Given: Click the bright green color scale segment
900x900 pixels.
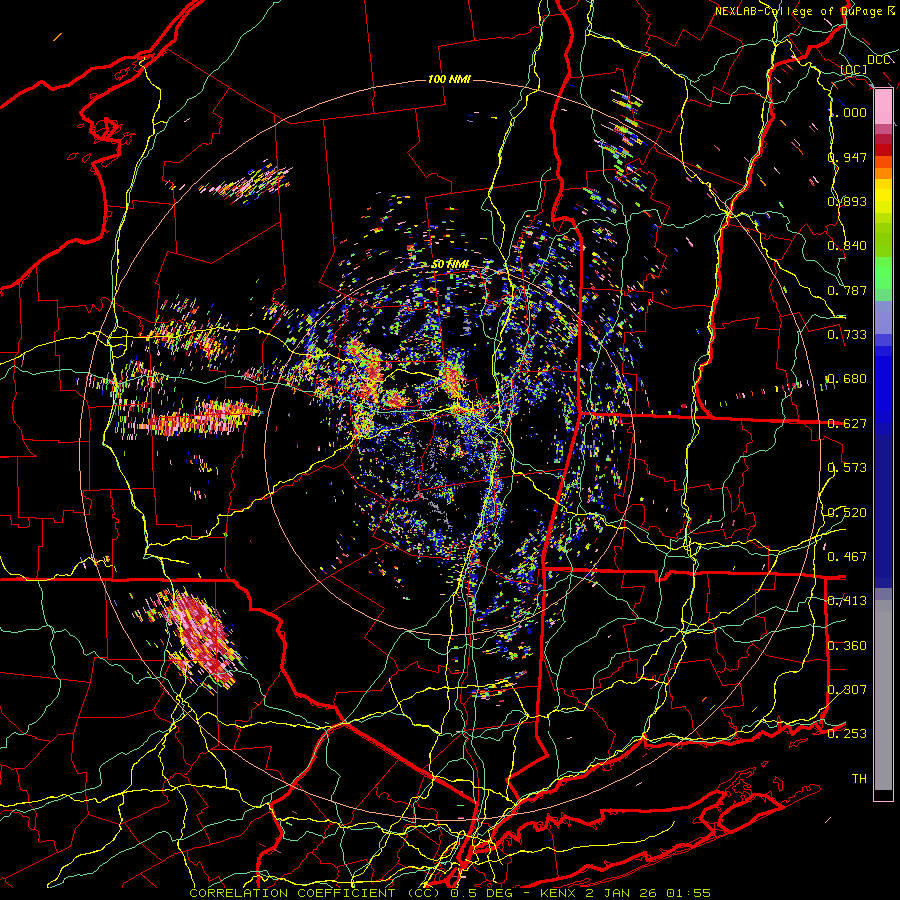Looking at the screenshot, I should [x=883, y=273].
